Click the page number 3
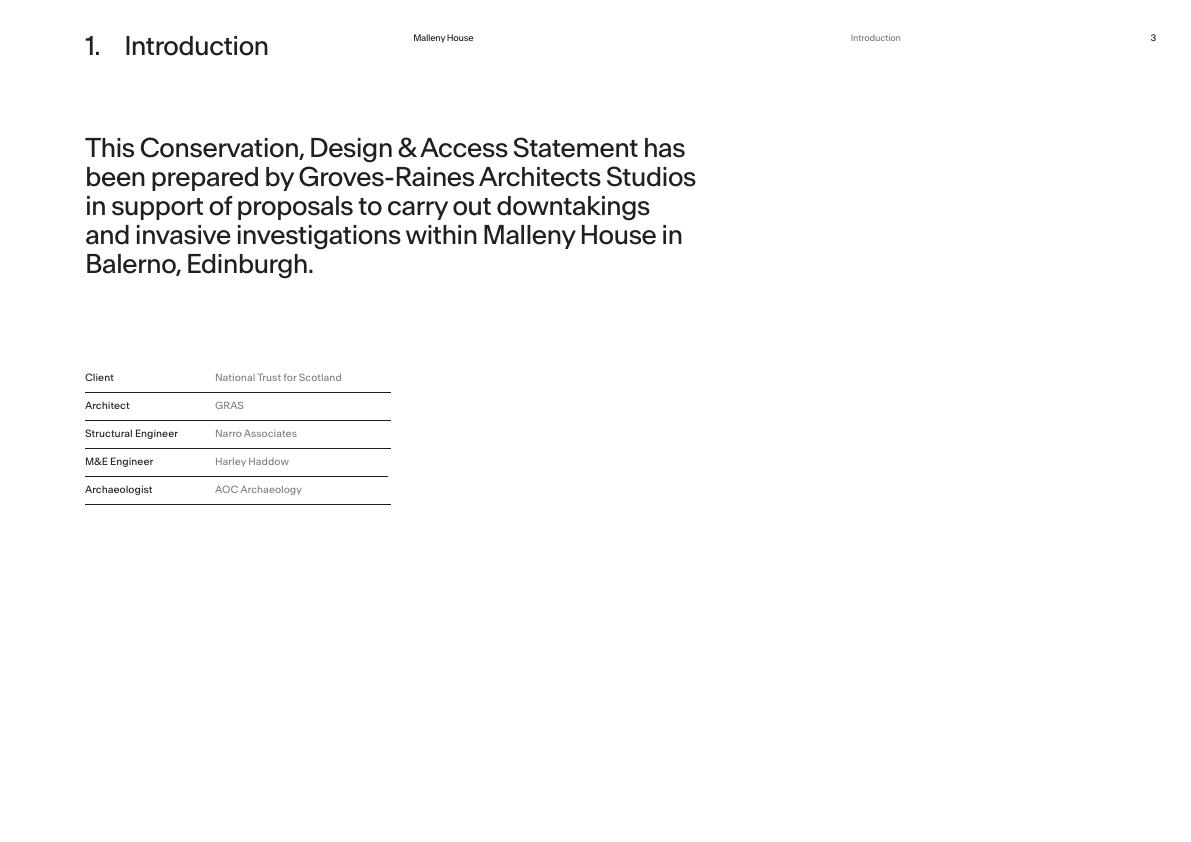 (x=1153, y=38)
